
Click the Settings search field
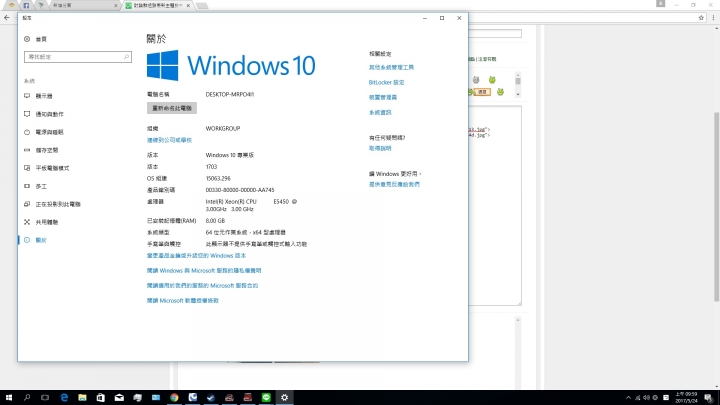pyautogui.click(x=78, y=57)
